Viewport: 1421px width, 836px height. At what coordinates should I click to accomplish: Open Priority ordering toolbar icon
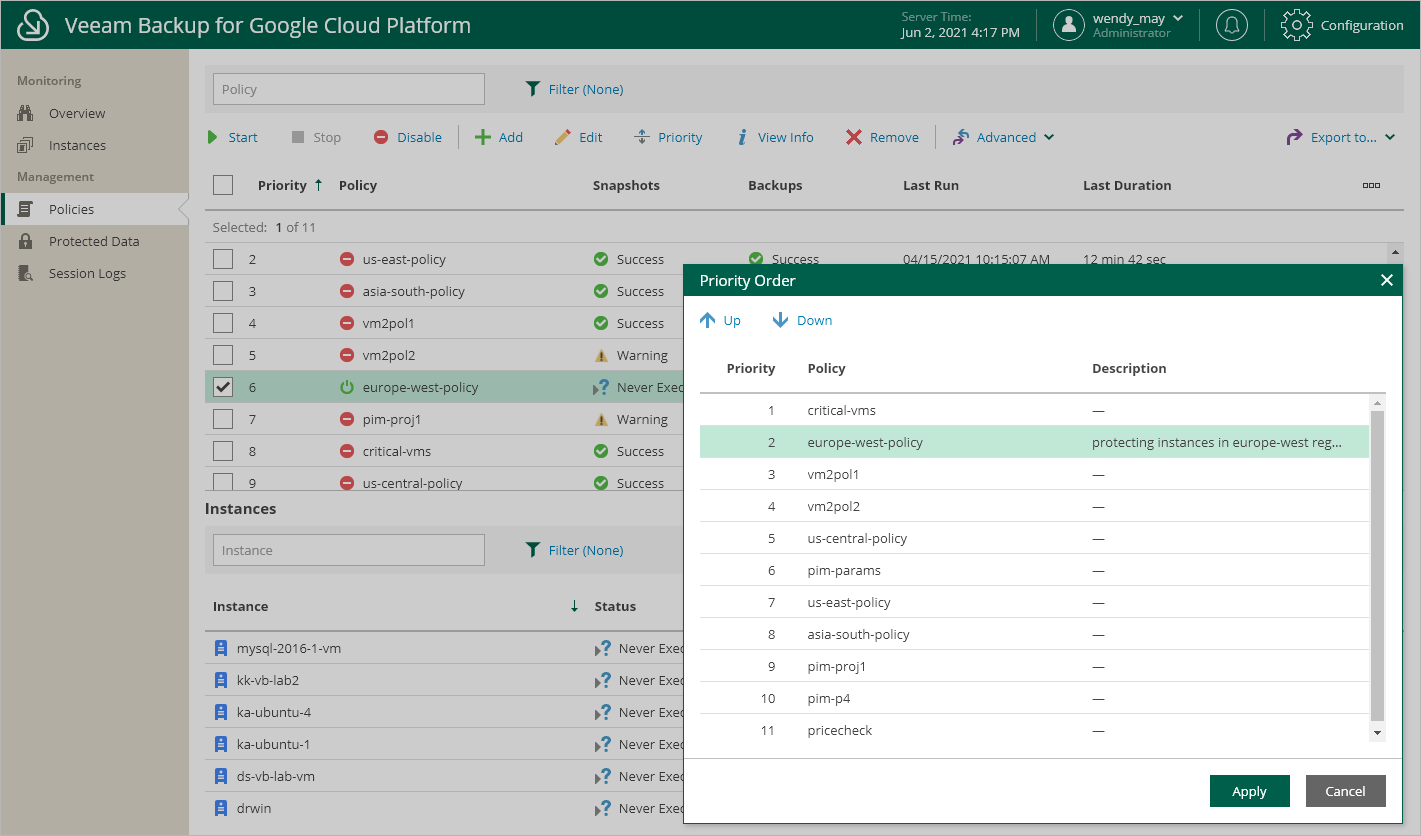click(642, 137)
